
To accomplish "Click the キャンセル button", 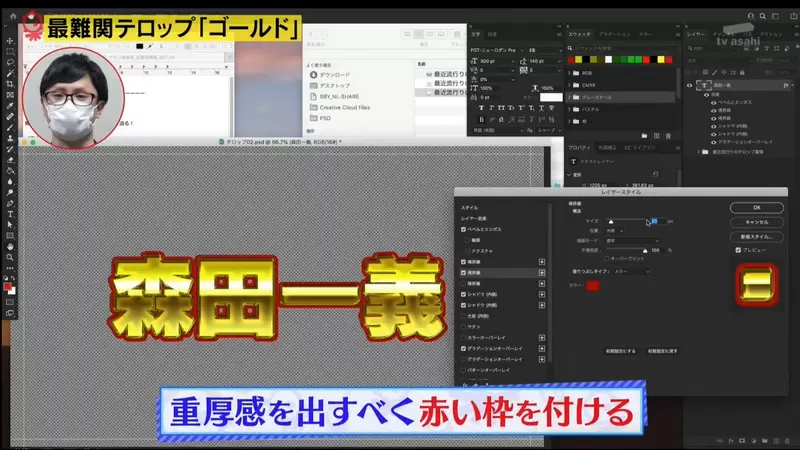I will (756, 221).
